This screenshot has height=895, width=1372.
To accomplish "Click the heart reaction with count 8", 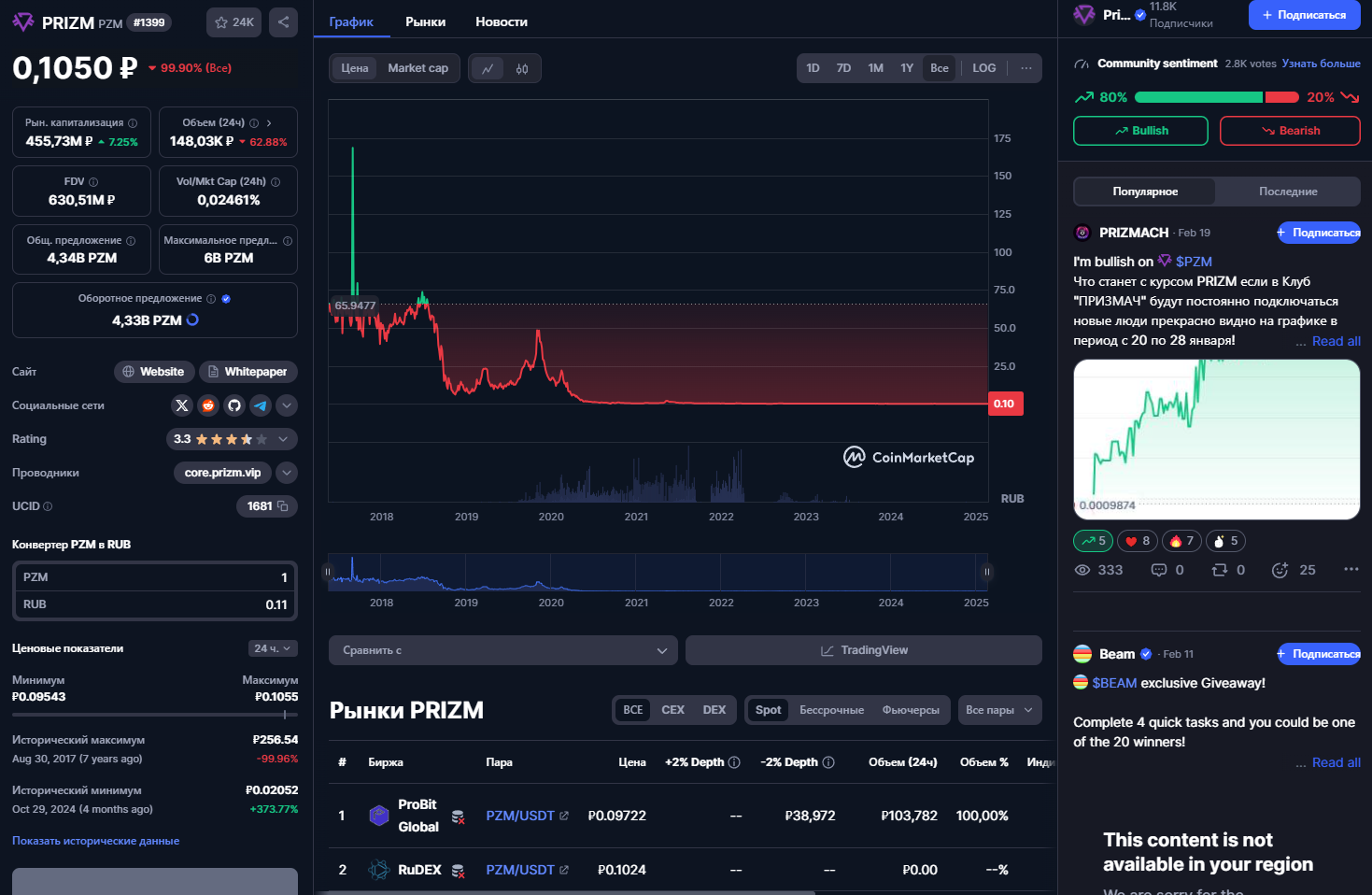I will click(x=1138, y=541).
